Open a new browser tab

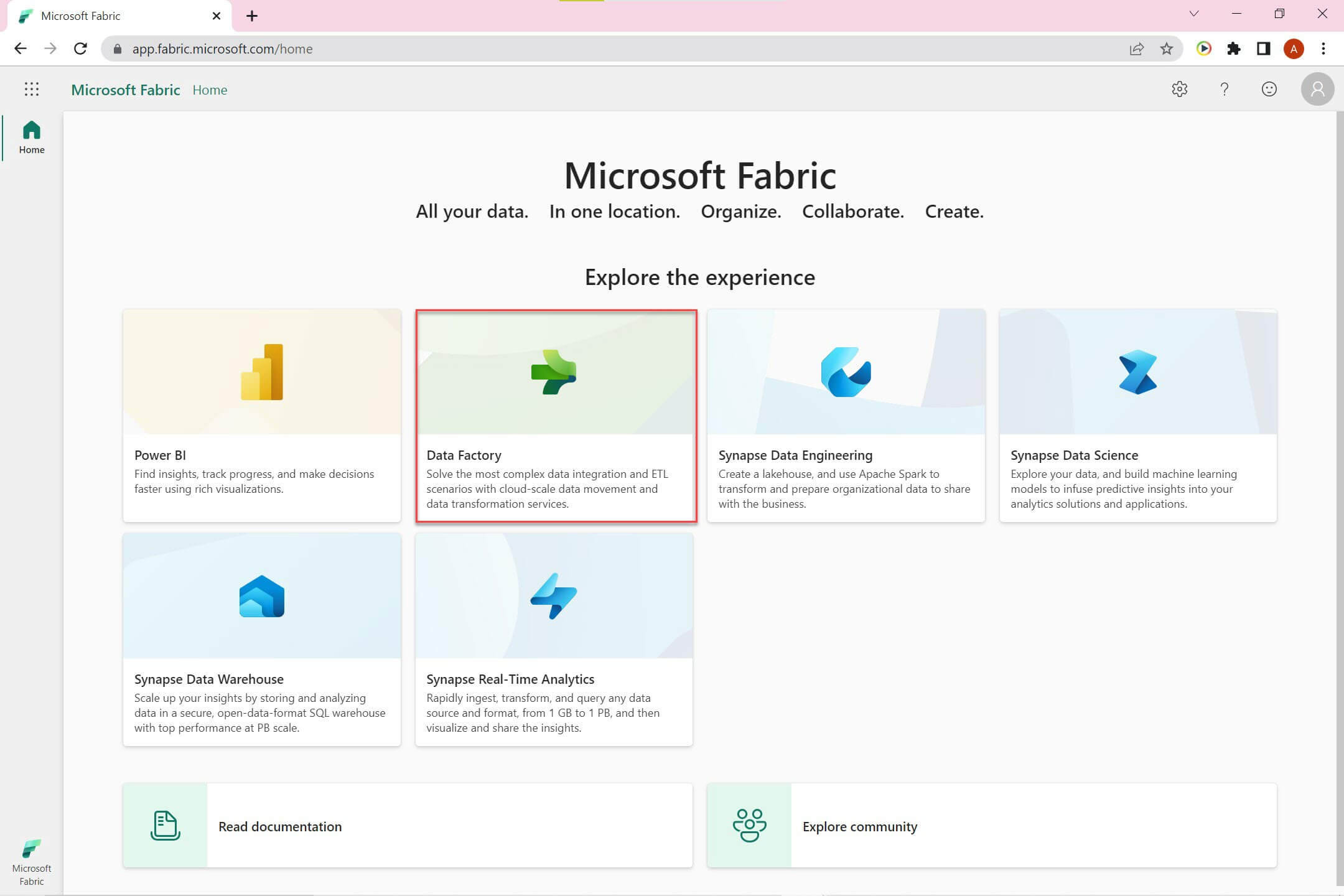coord(252,16)
